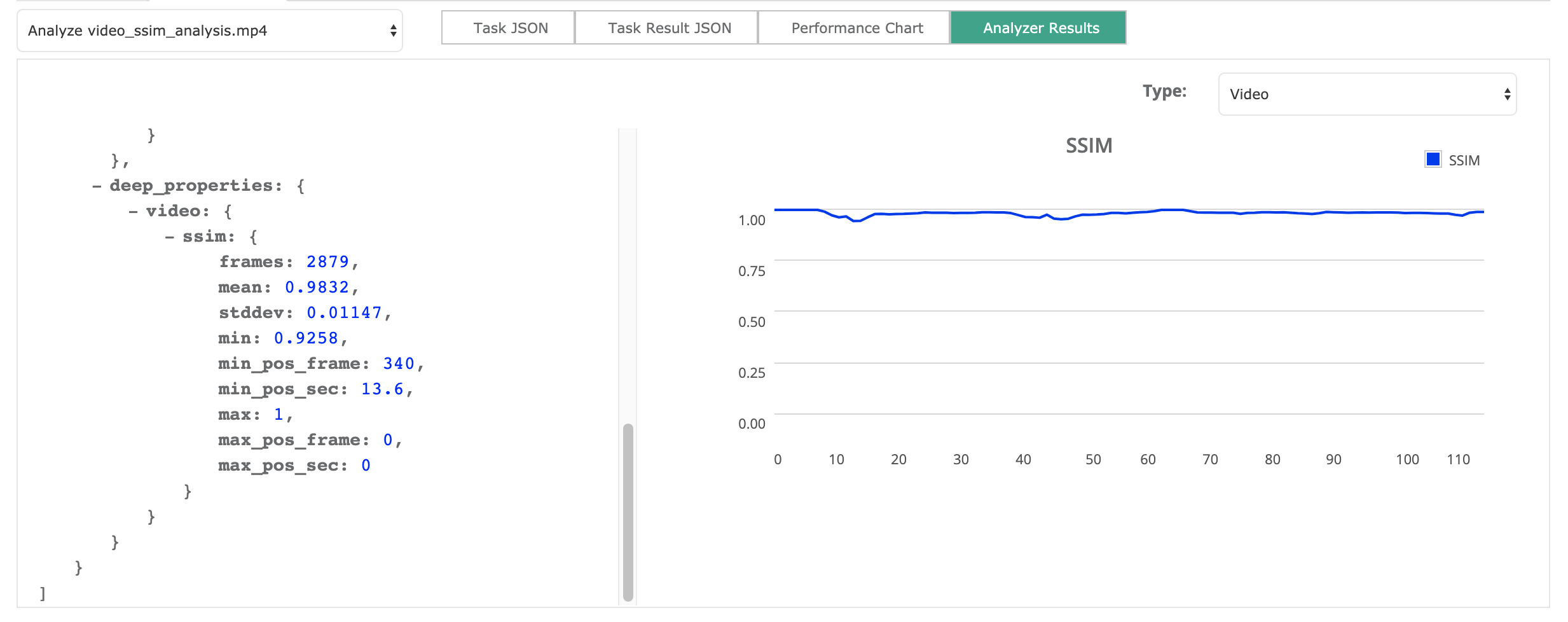Screen dimensions: 1568x622
Task: Click the 0.75 y-axis label
Action: (x=752, y=272)
